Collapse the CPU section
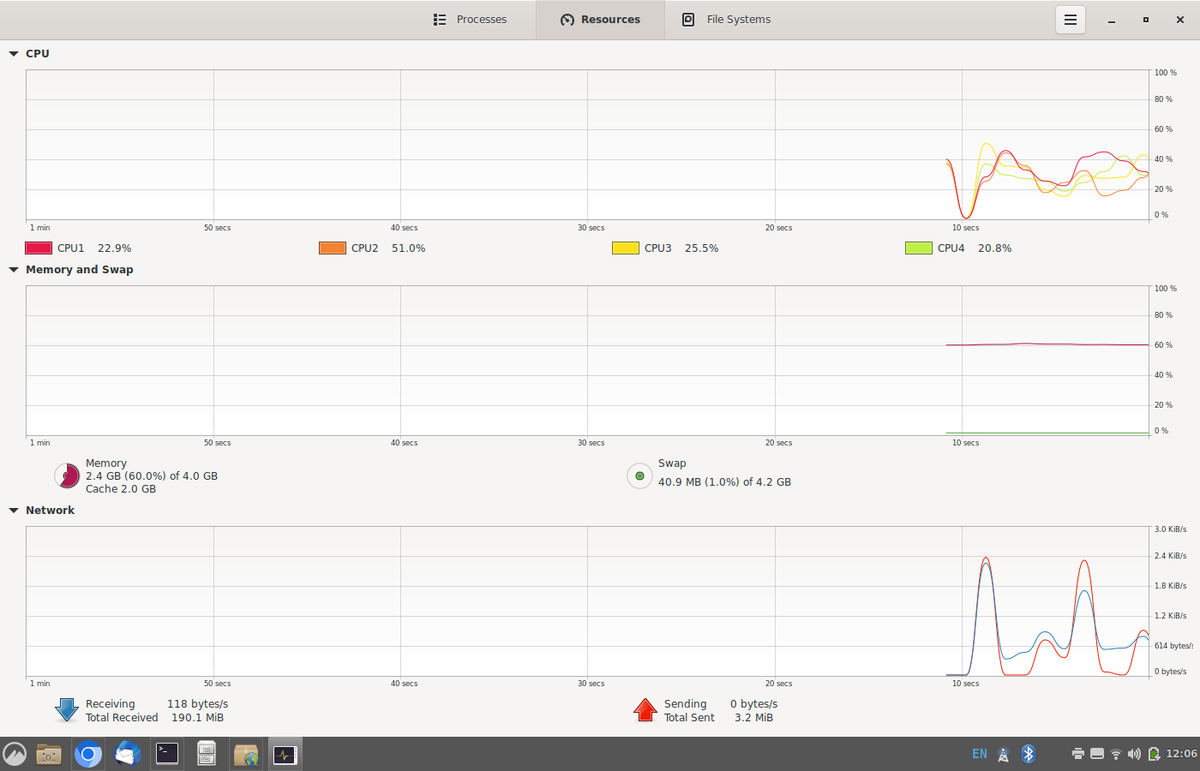The image size is (1200, 771). tap(13, 53)
